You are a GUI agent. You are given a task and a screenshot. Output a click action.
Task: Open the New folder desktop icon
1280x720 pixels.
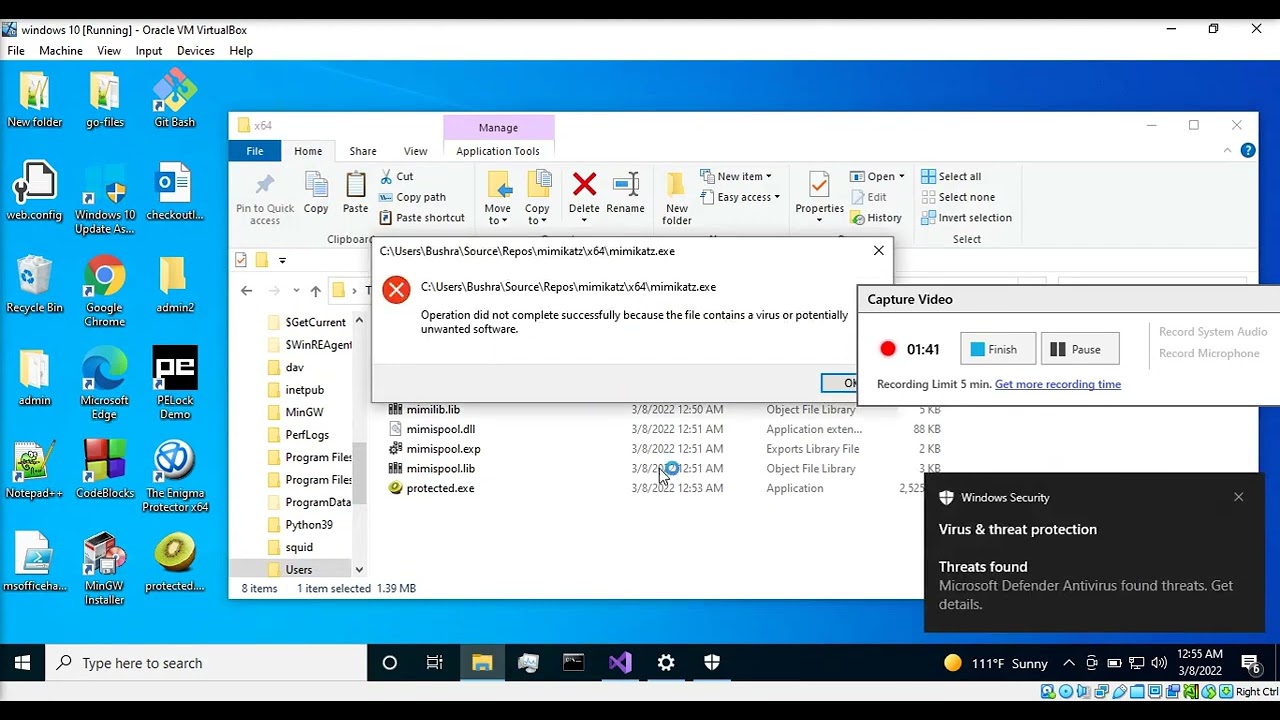pos(34,99)
